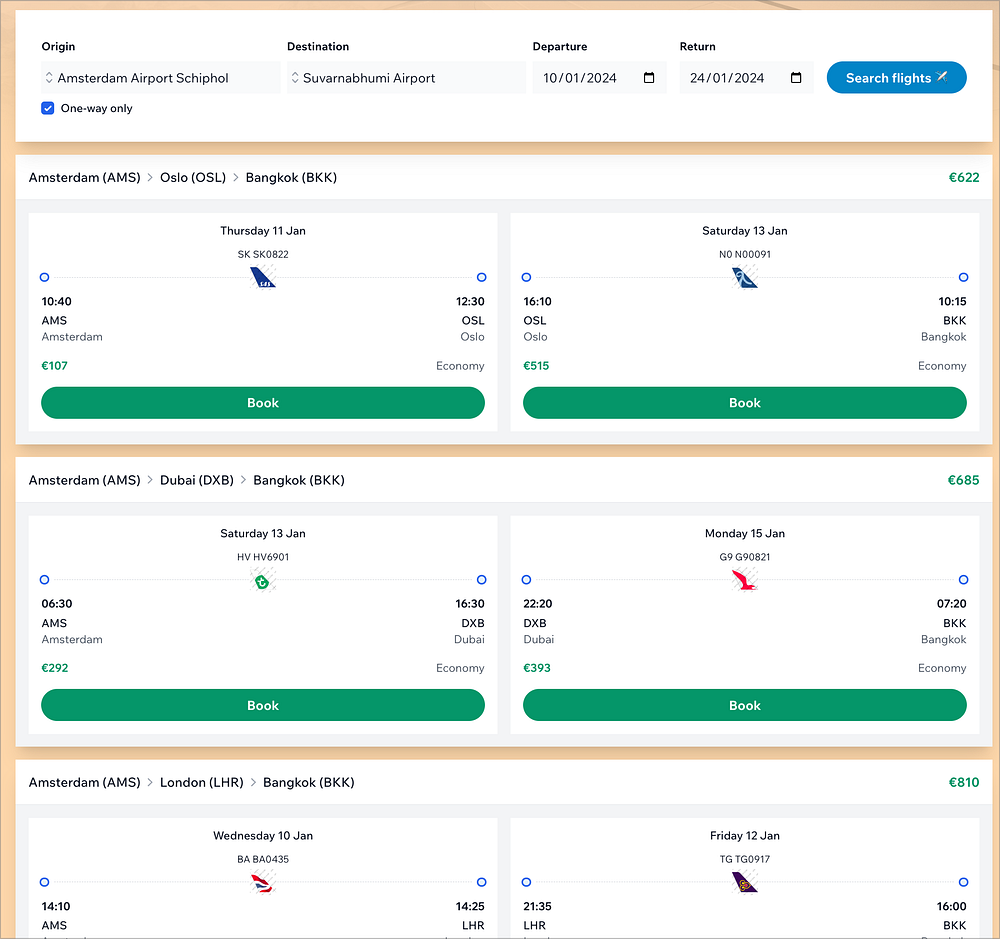The image size is (1000, 939).
Task: Click the €622 total route price
Action: pyautogui.click(x=964, y=178)
